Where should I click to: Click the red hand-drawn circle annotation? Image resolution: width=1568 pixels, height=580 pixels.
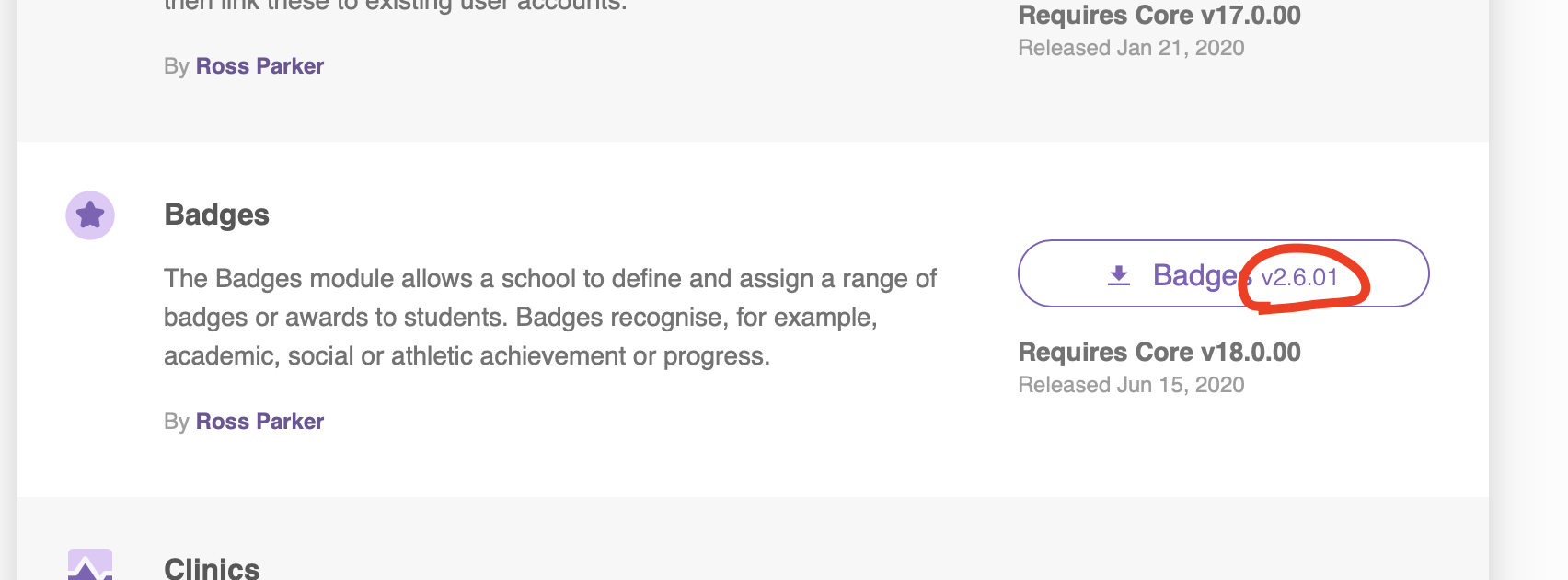(x=1304, y=278)
